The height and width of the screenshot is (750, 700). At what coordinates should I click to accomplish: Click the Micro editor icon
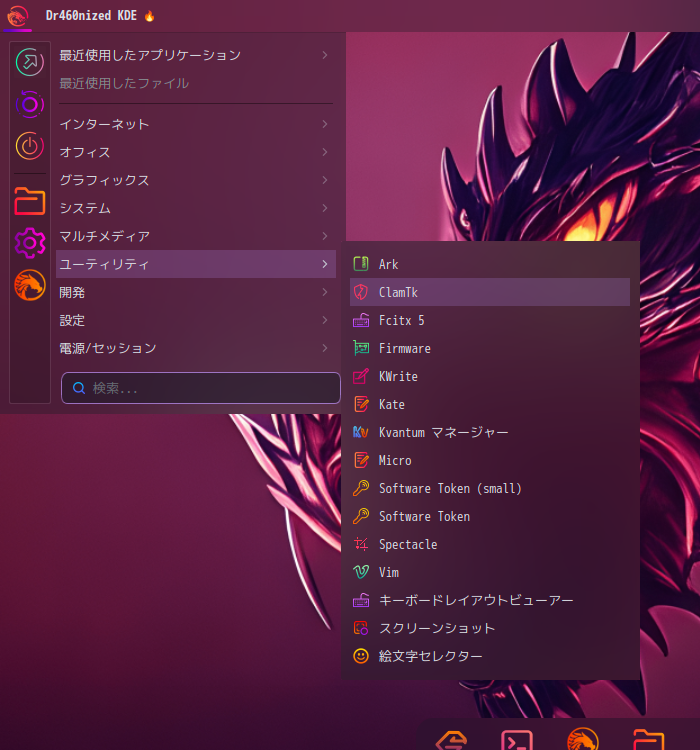(361, 460)
